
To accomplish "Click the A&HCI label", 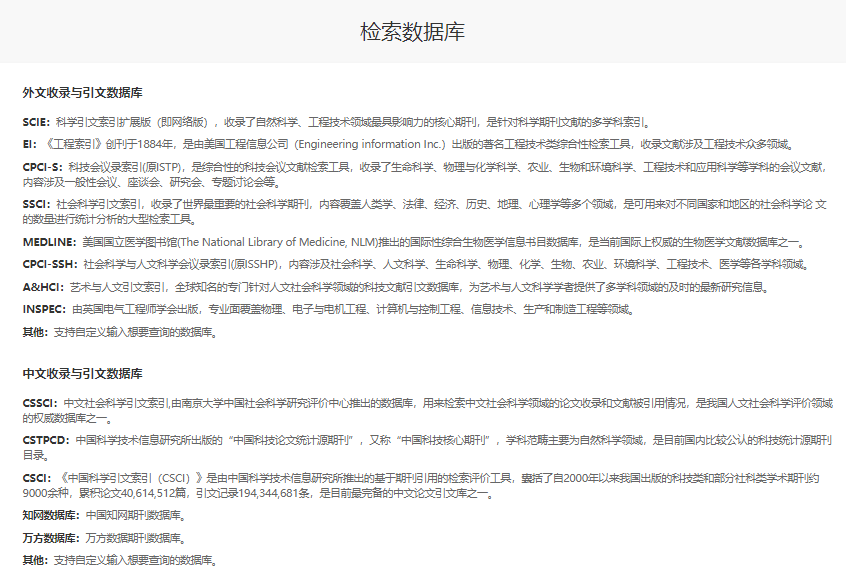I will [43, 287].
